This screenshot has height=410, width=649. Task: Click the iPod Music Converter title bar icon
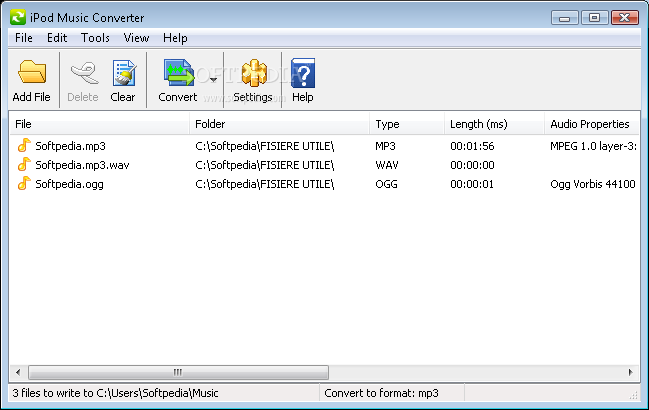click(18, 17)
